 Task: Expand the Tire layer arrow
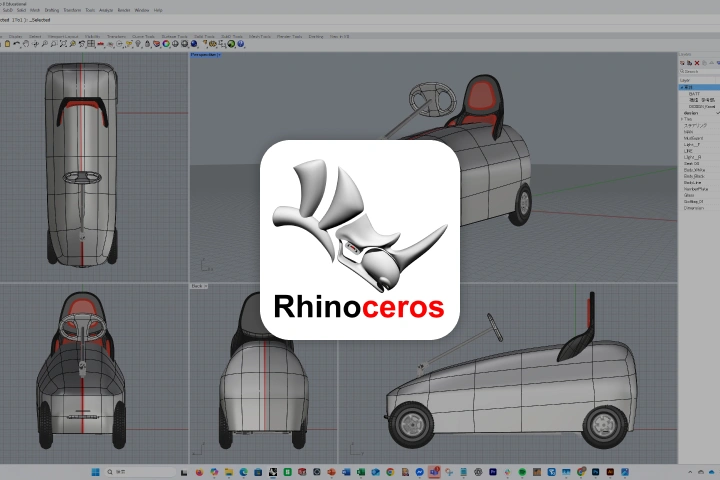(x=682, y=119)
